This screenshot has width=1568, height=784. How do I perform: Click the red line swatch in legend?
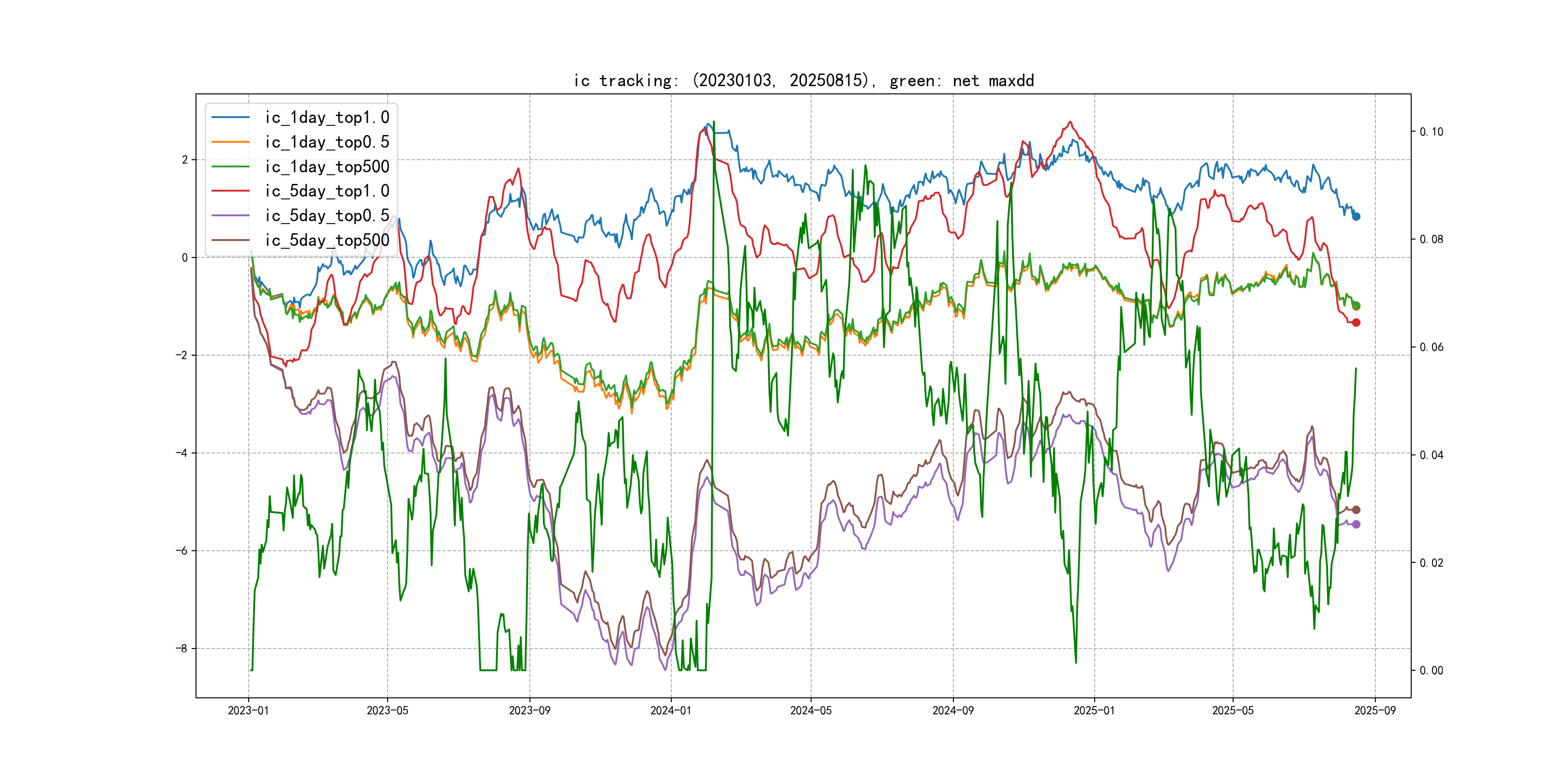point(230,191)
